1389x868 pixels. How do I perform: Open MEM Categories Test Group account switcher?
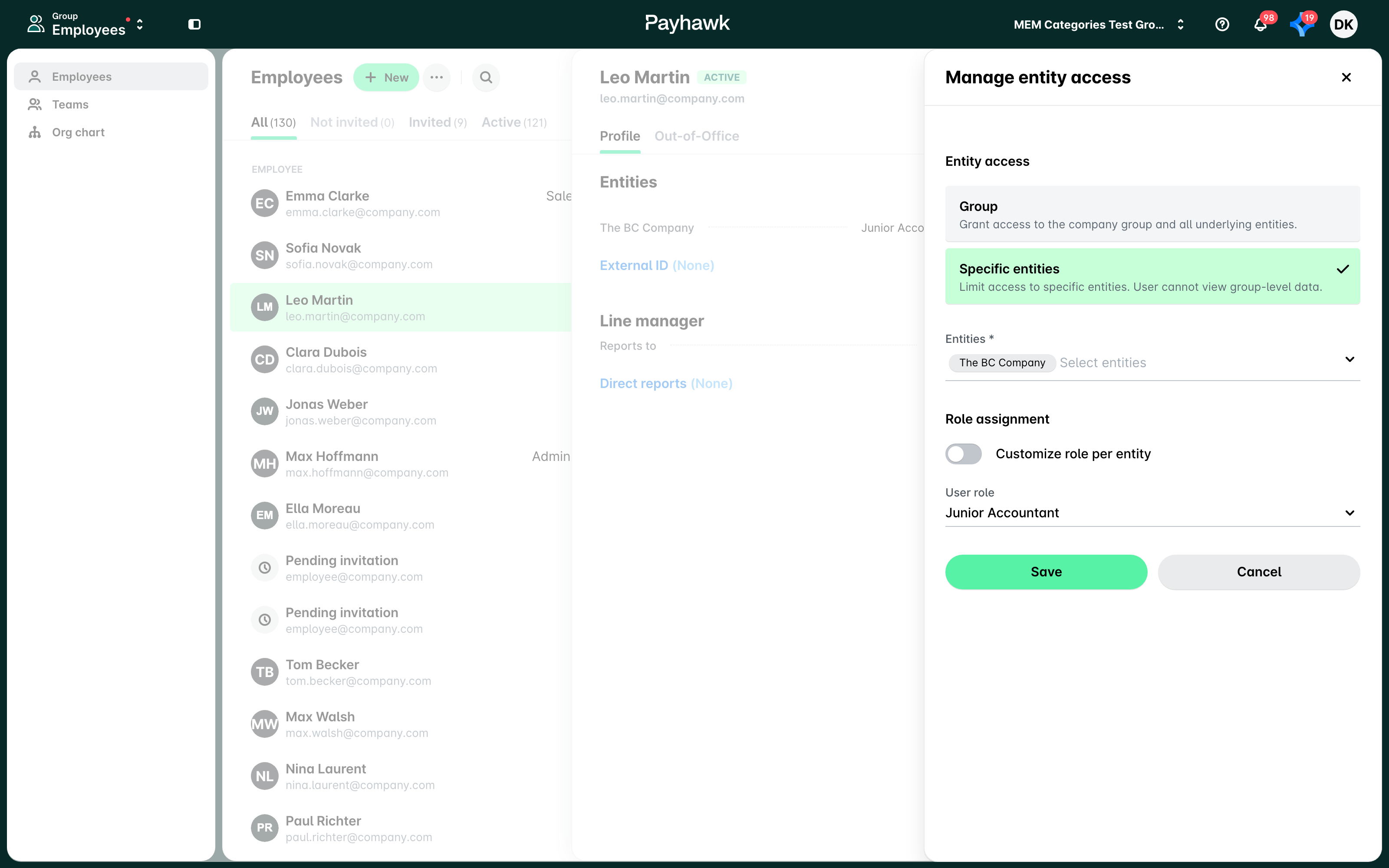(1099, 25)
